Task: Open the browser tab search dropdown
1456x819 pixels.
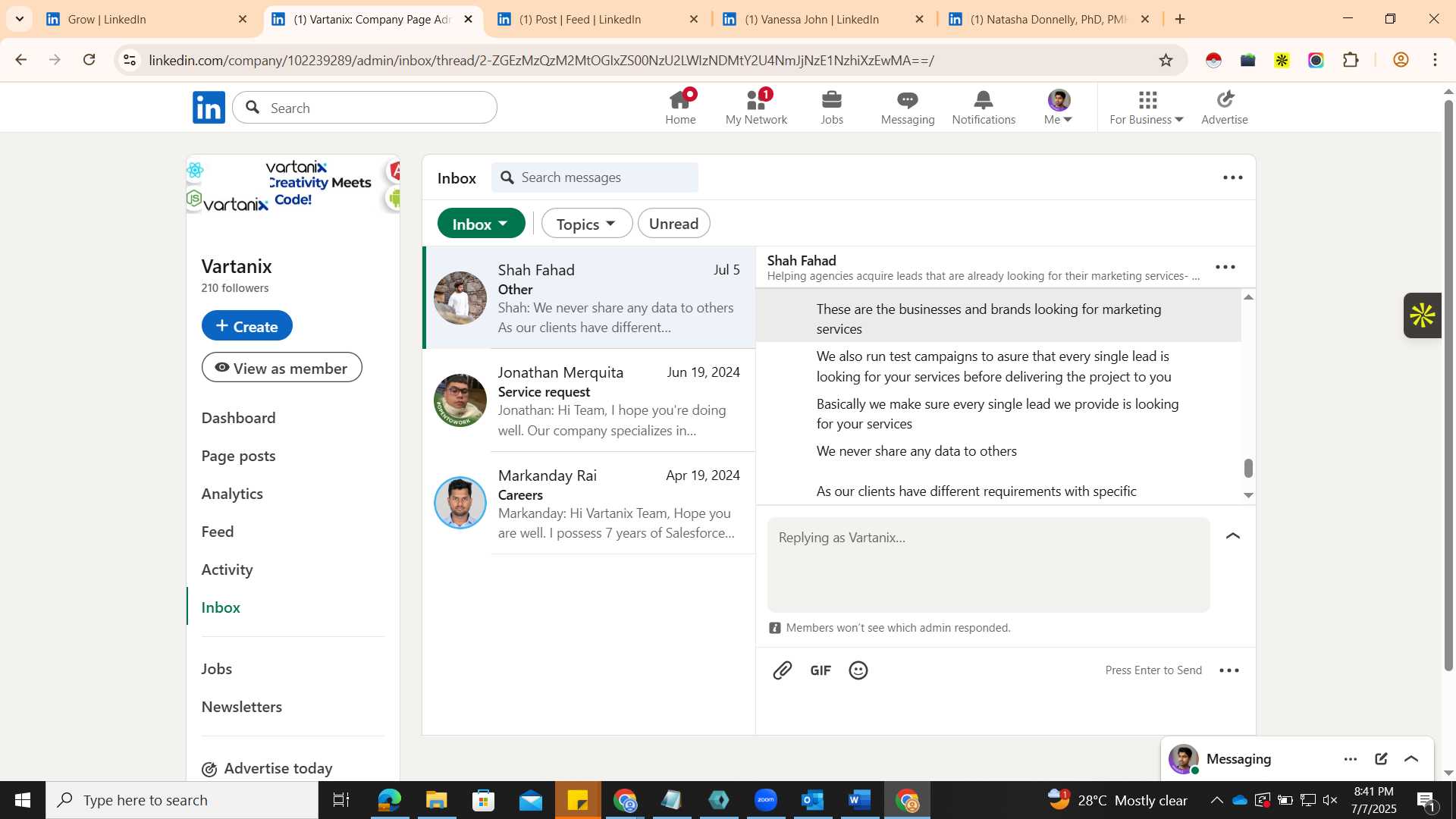Action: click(x=19, y=19)
